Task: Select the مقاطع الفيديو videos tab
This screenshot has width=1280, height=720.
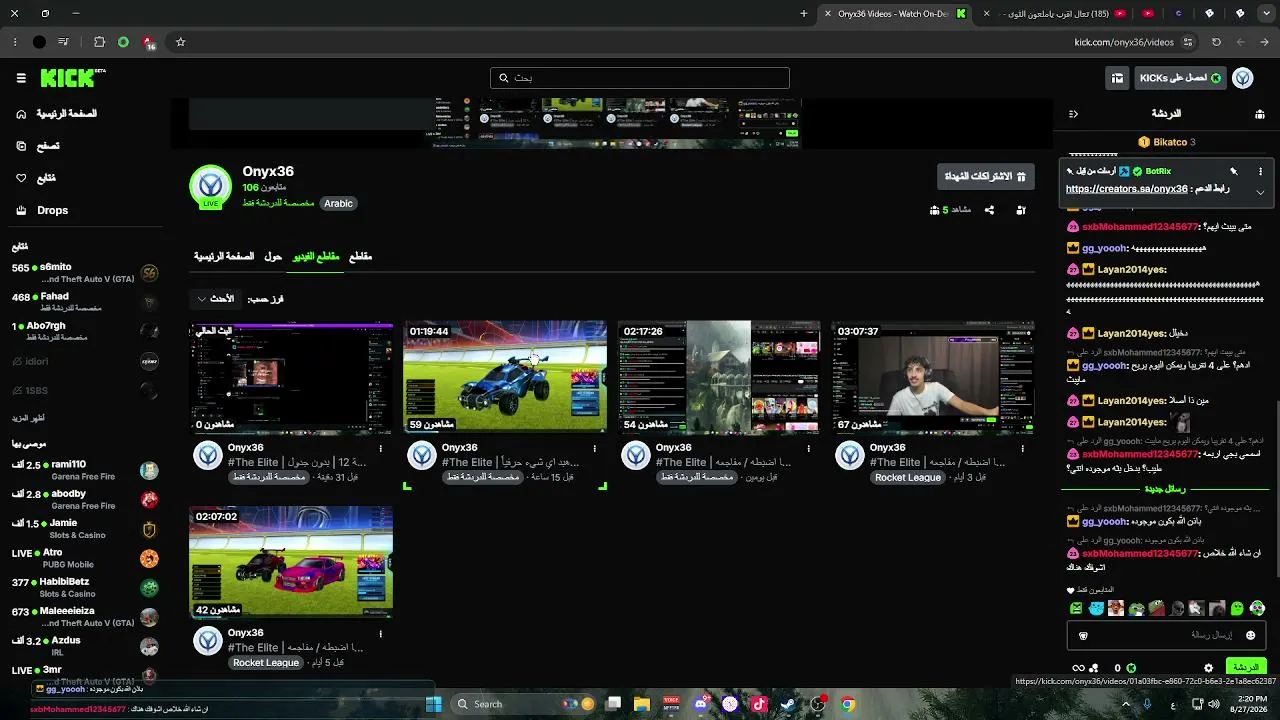Action: [x=316, y=257]
